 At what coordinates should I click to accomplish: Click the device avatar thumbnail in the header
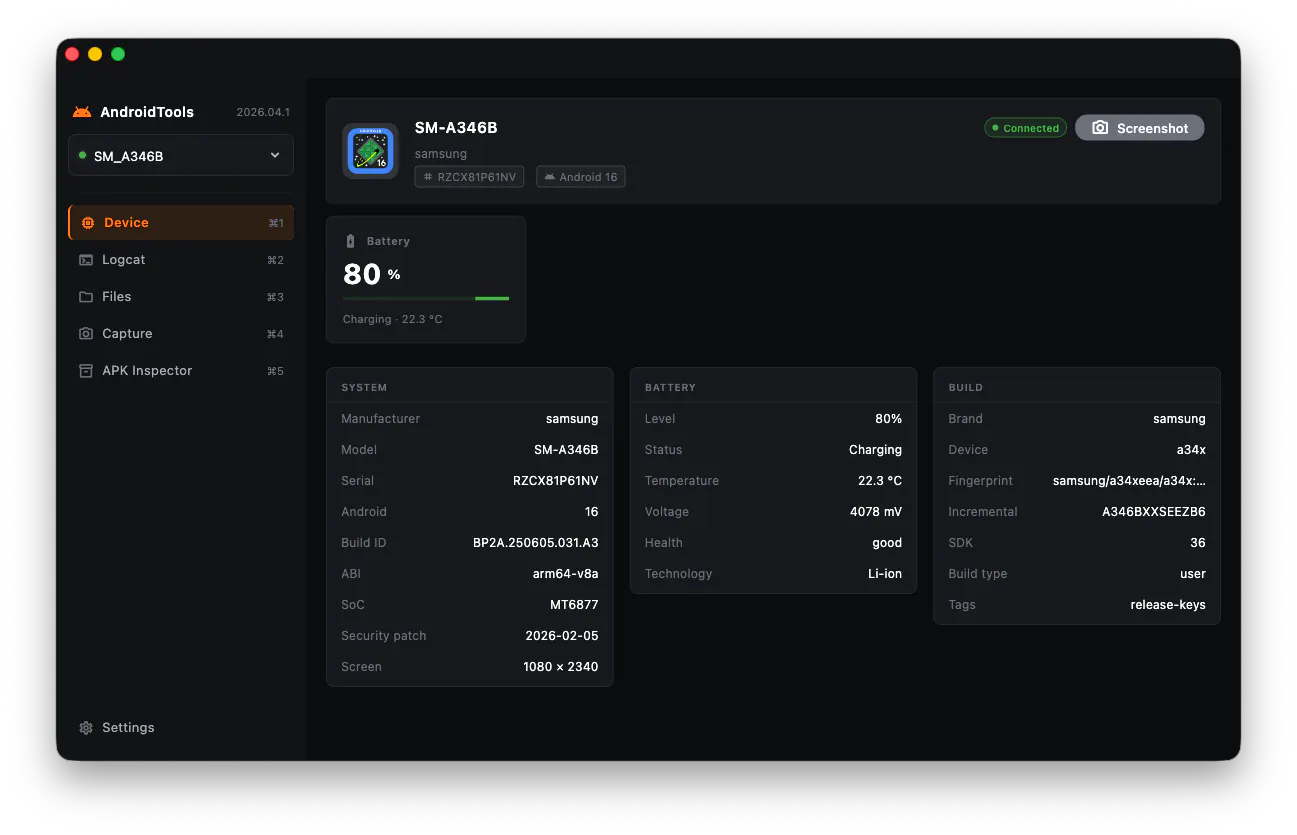(371, 151)
